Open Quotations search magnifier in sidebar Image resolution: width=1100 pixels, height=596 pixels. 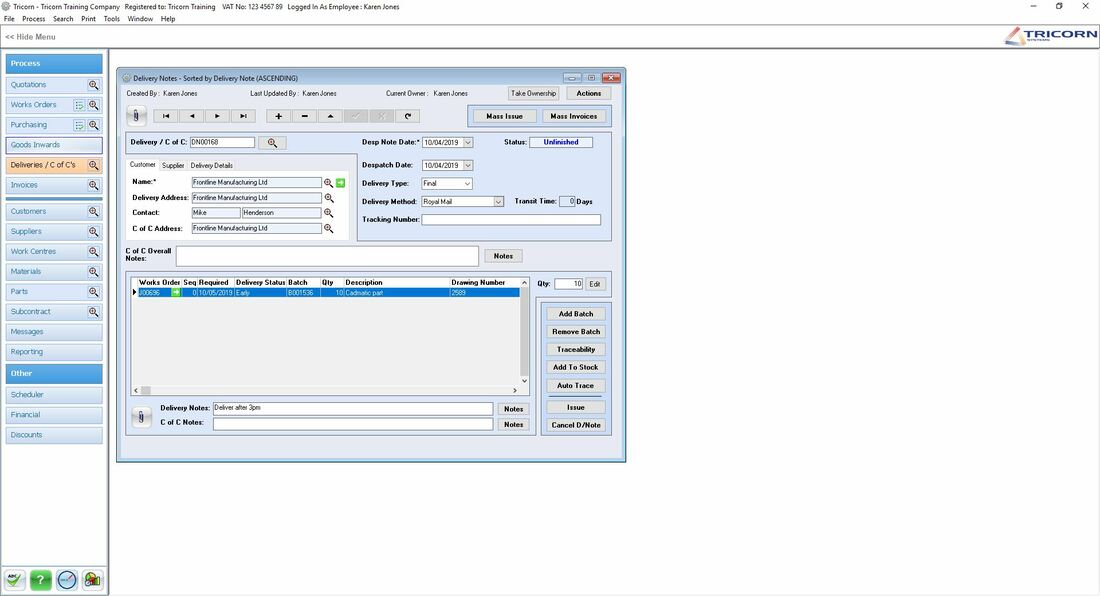[93, 85]
